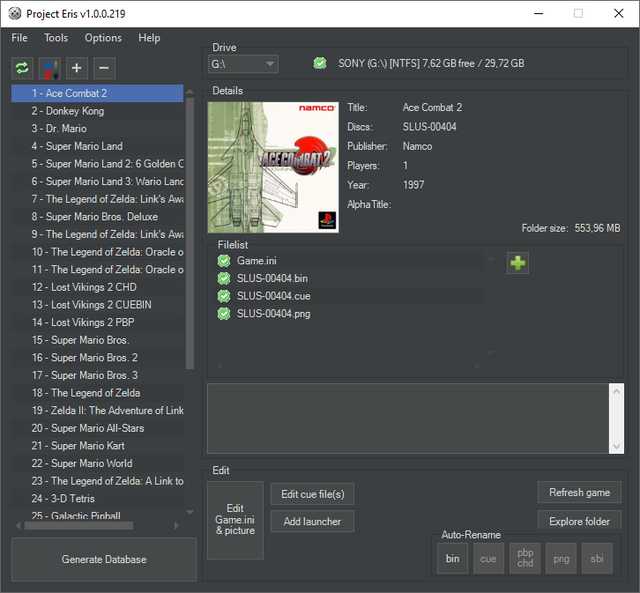This screenshot has width=640, height=593.
Task: Click the green plus add file icon
Action: point(518,263)
